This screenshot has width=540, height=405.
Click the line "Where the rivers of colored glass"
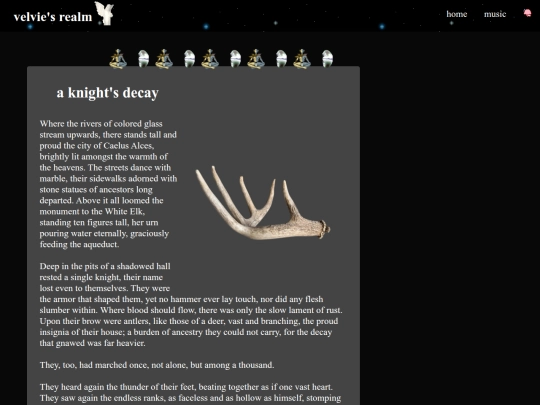pos(101,124)
